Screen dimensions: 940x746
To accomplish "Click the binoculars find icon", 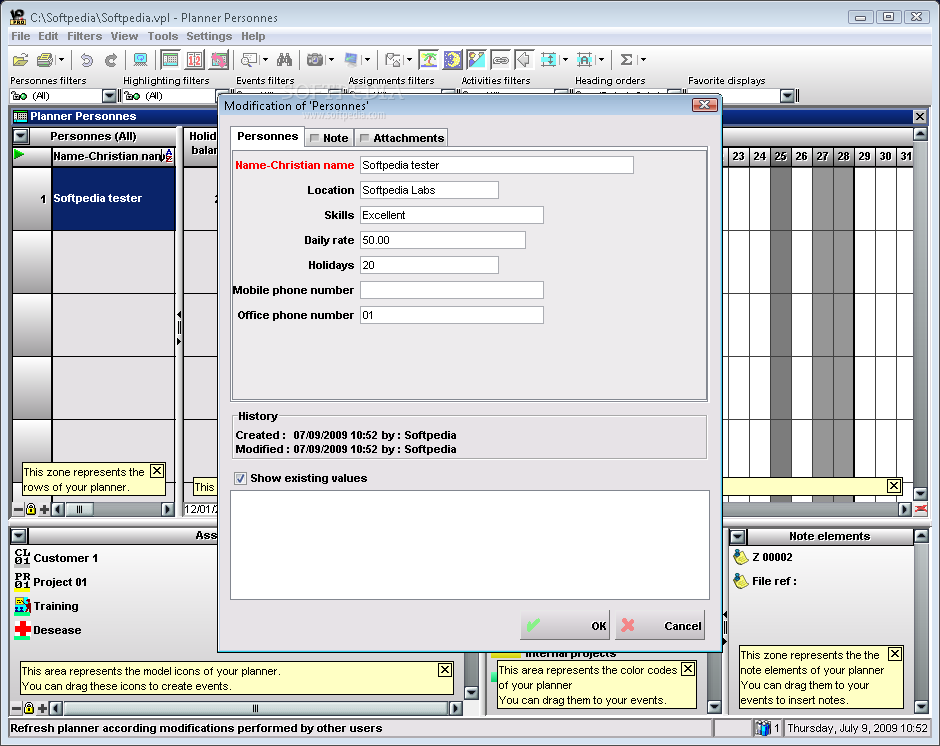I will (x=284, y=59).
